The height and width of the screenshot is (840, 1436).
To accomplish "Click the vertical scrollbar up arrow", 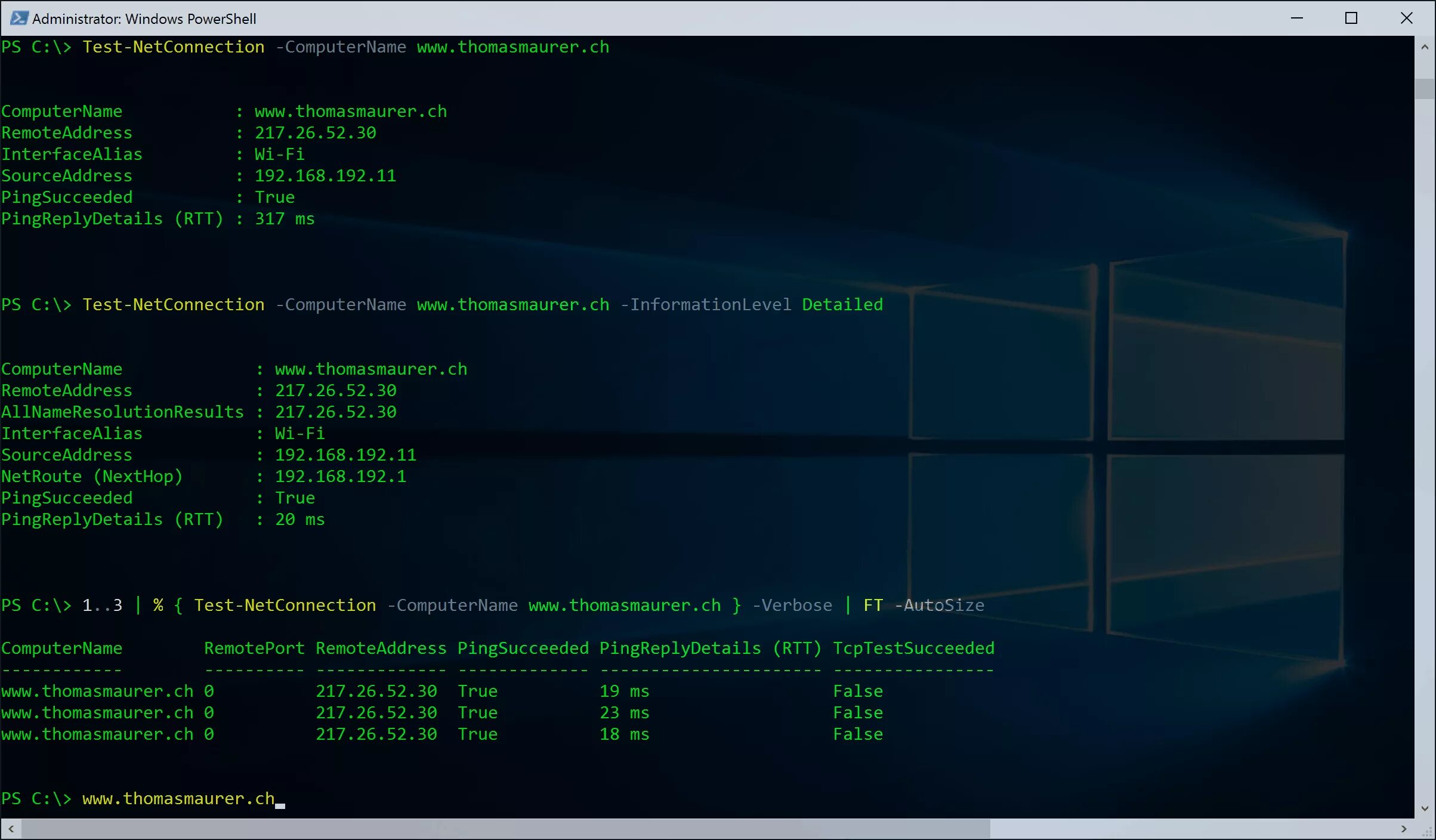I will (x=1425, y=47).
